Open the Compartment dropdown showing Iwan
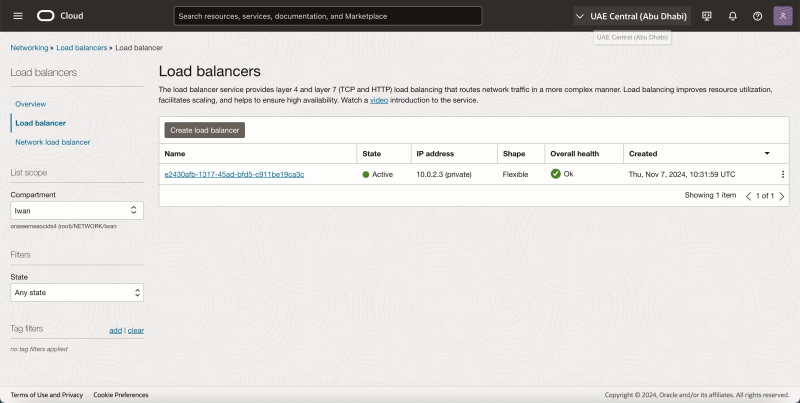 tap(77, 211)
